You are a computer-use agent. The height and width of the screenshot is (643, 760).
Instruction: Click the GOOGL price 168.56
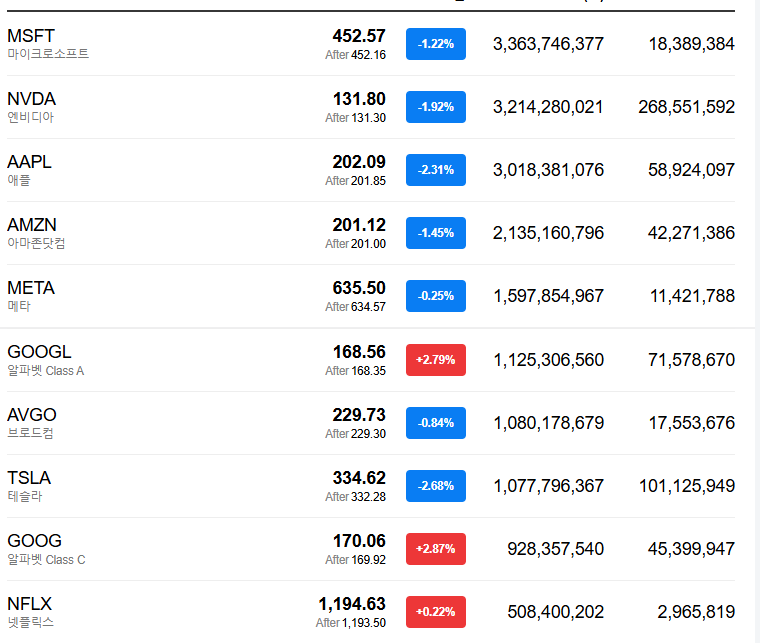click(359, 352)
